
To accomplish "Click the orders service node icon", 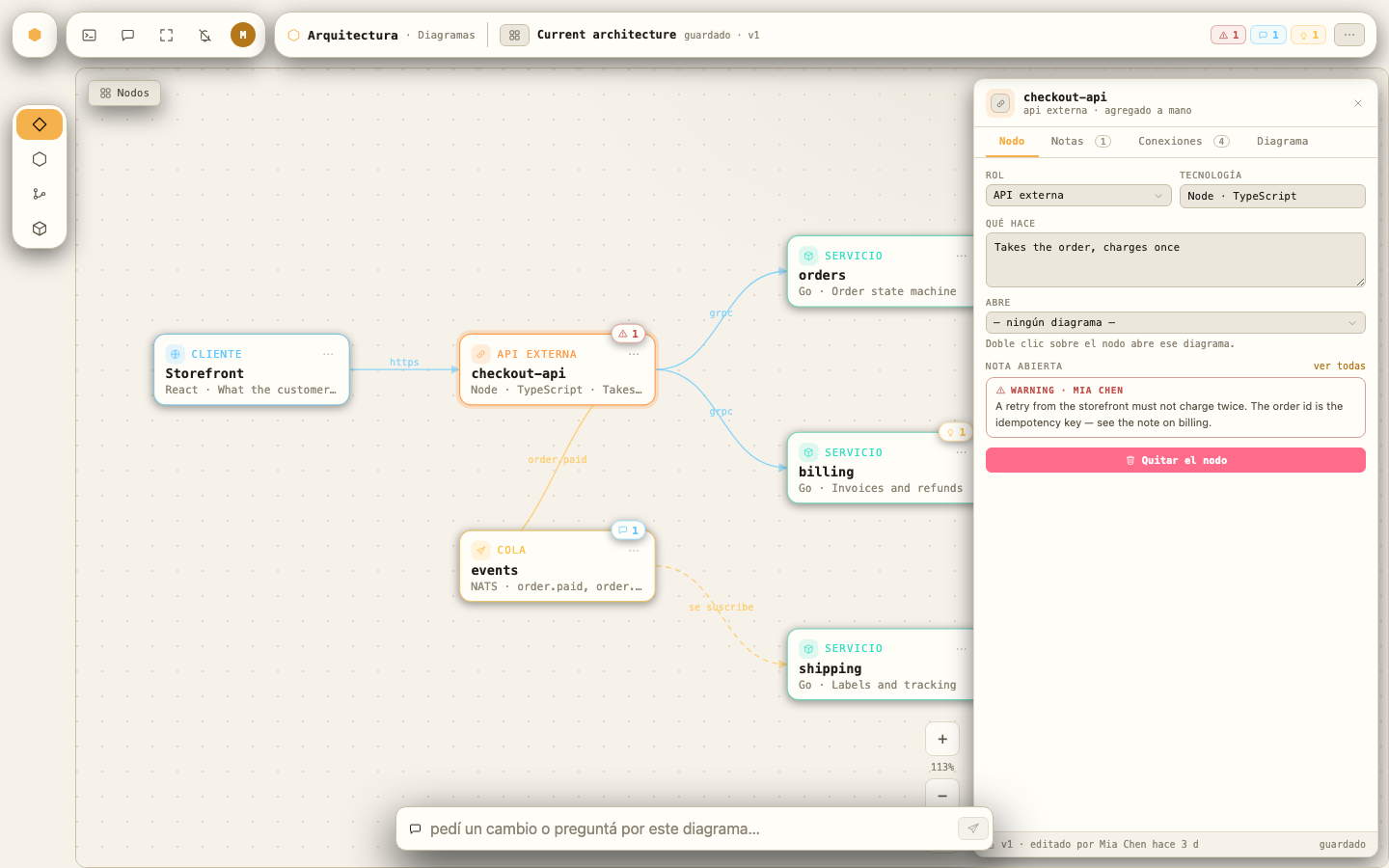I will (808, 257).
